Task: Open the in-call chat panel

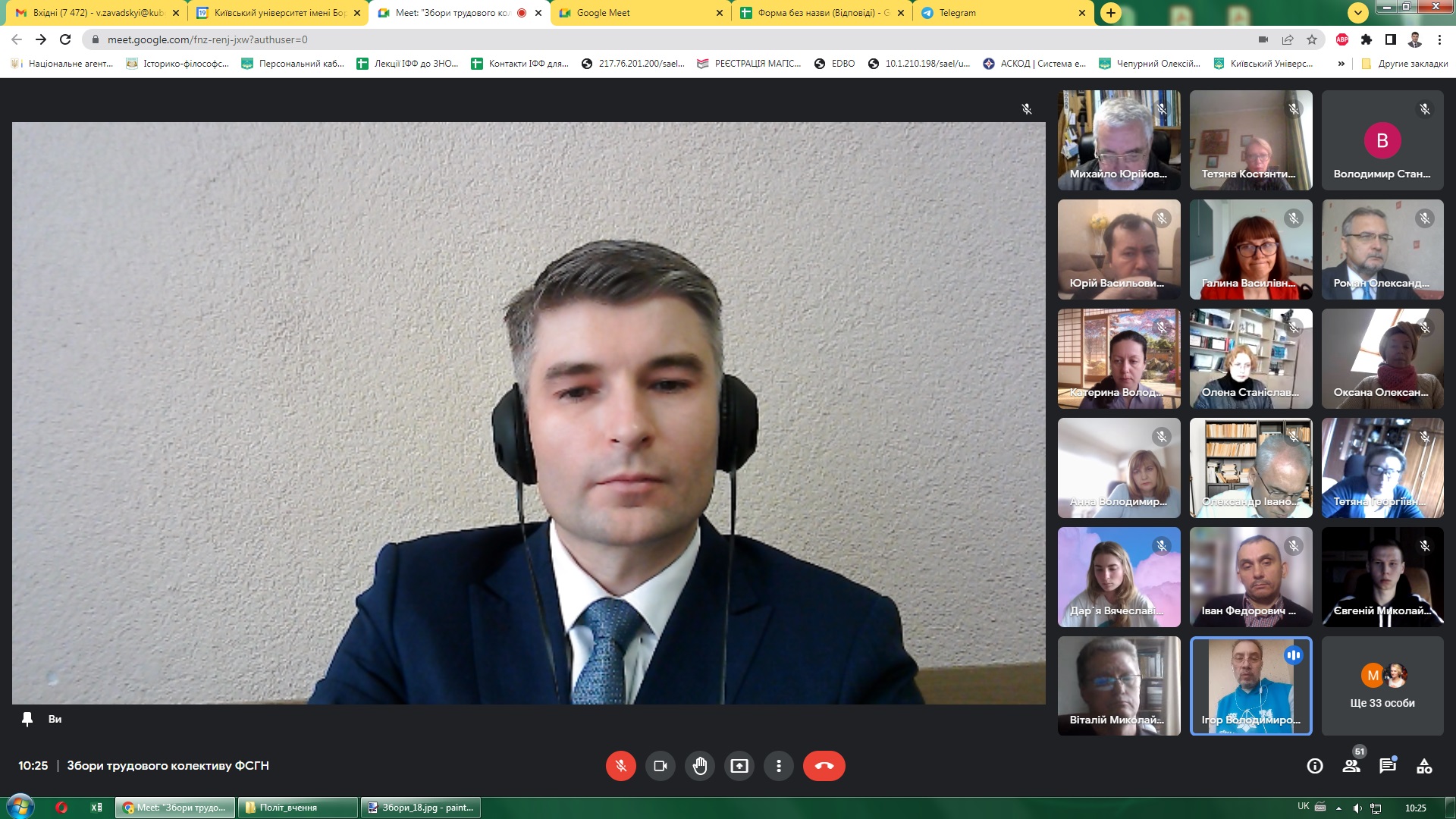Action: coord(1388,766)
